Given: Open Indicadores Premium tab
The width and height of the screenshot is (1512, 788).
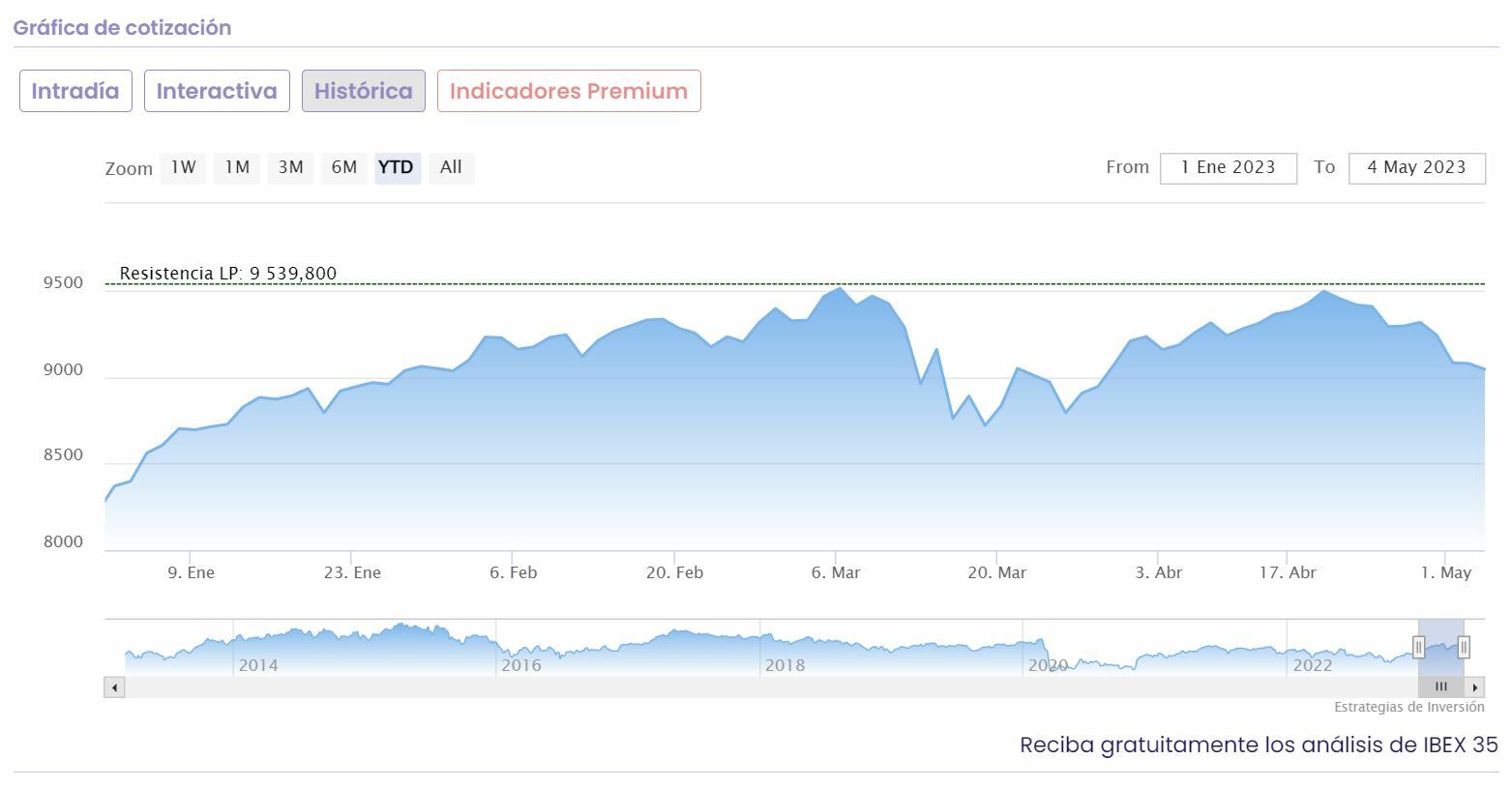Looking at the screenshot, I should 569,91.
